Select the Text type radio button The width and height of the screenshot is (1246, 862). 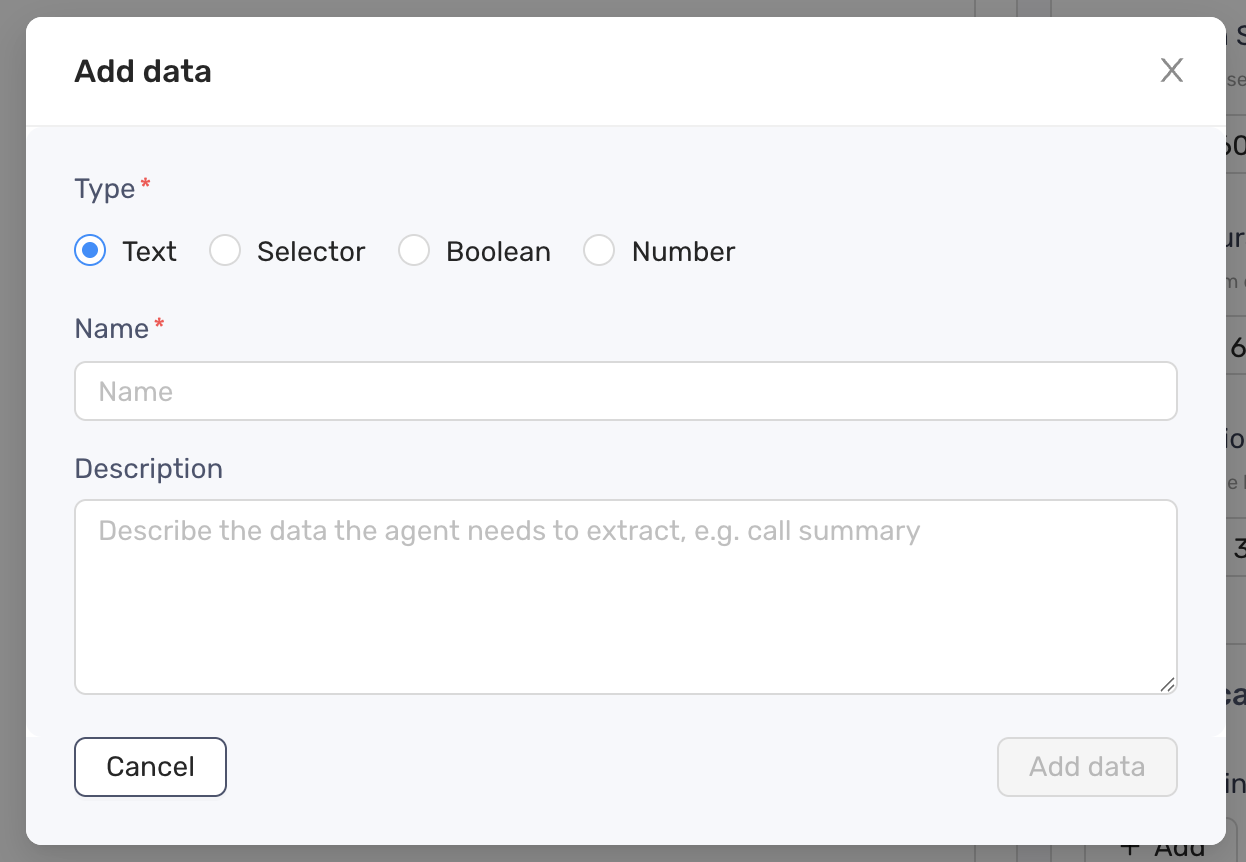coord(89,251)
